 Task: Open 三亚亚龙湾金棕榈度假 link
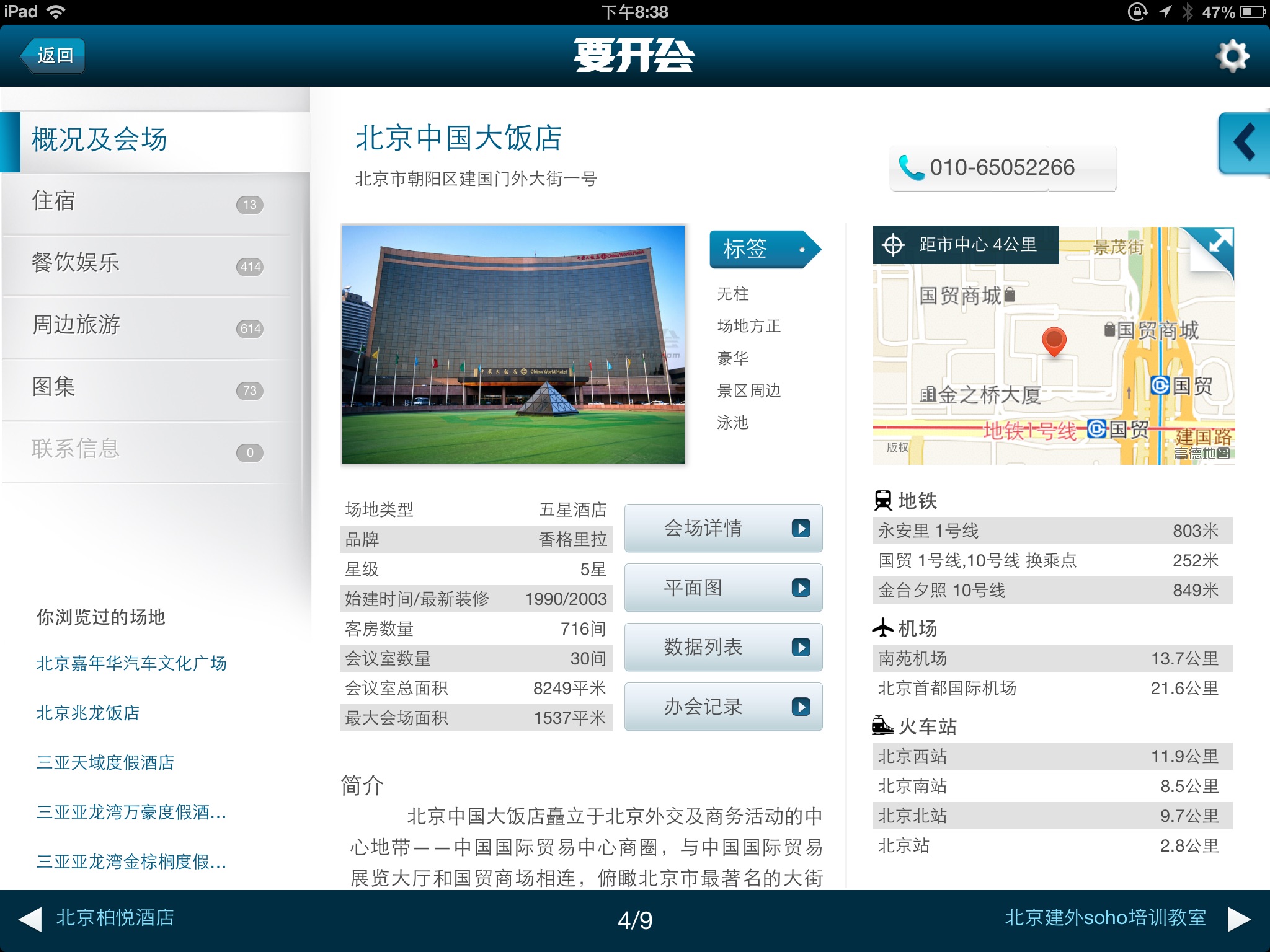[x=131, y=862]
